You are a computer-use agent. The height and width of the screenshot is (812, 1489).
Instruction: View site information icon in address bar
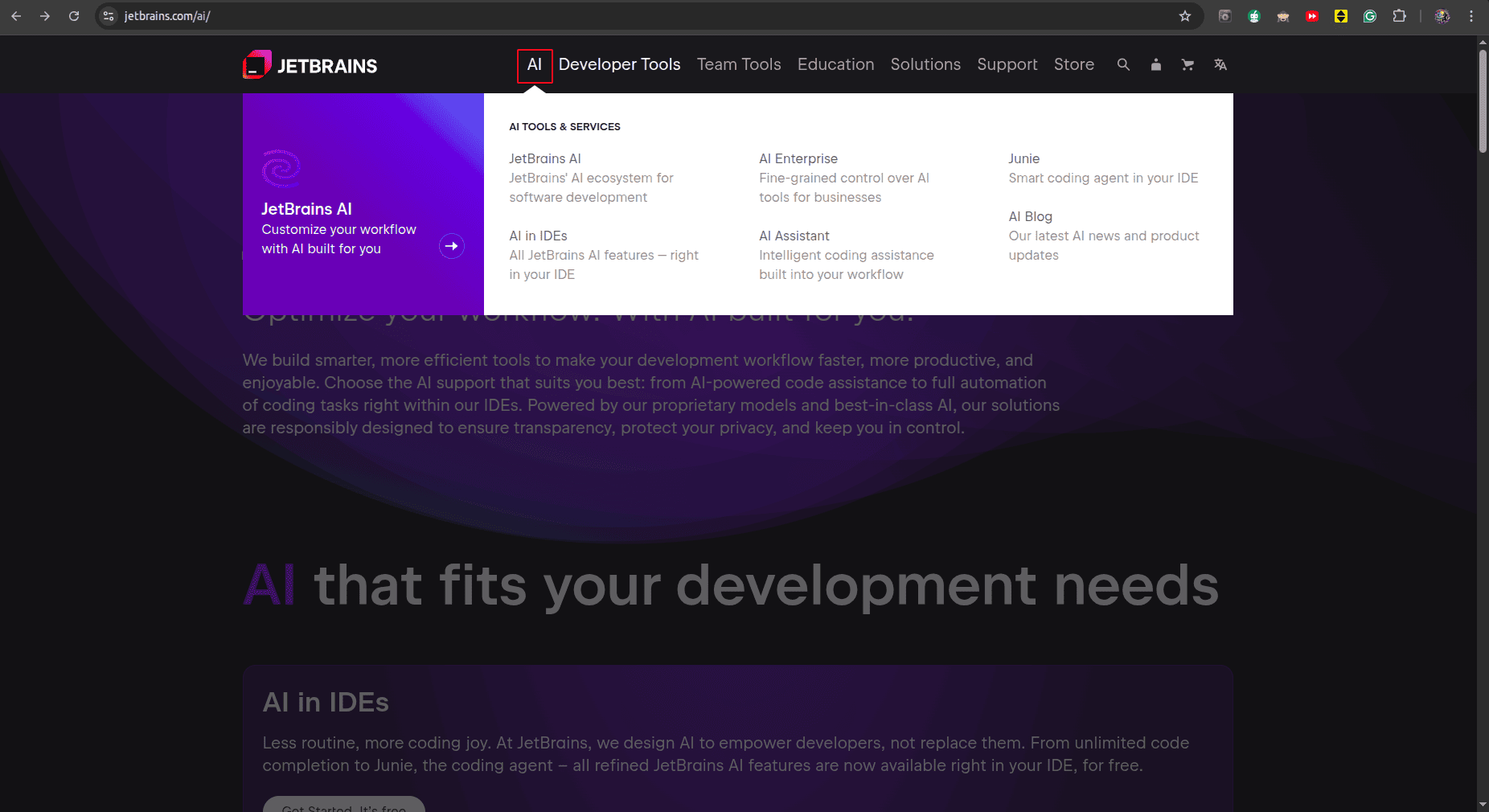(109, 16)
